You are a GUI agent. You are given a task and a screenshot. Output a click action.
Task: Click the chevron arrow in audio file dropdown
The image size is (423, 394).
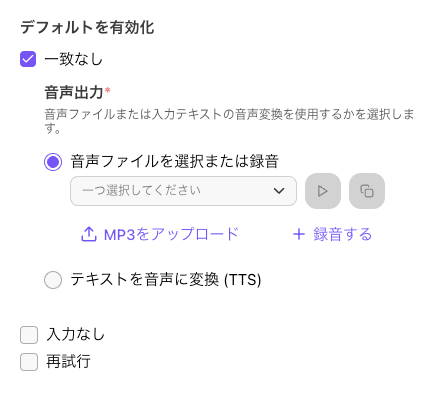click(279, 191)
